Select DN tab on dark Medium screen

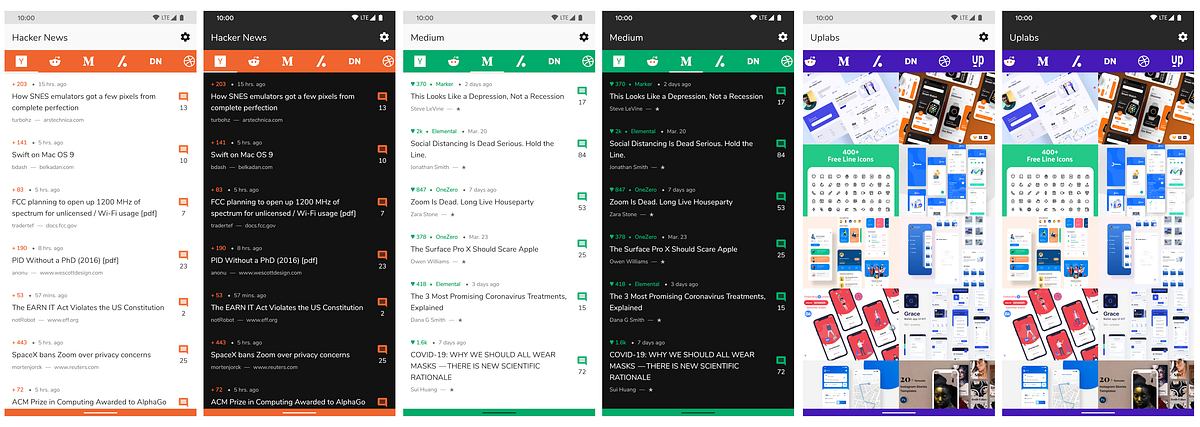753,61
